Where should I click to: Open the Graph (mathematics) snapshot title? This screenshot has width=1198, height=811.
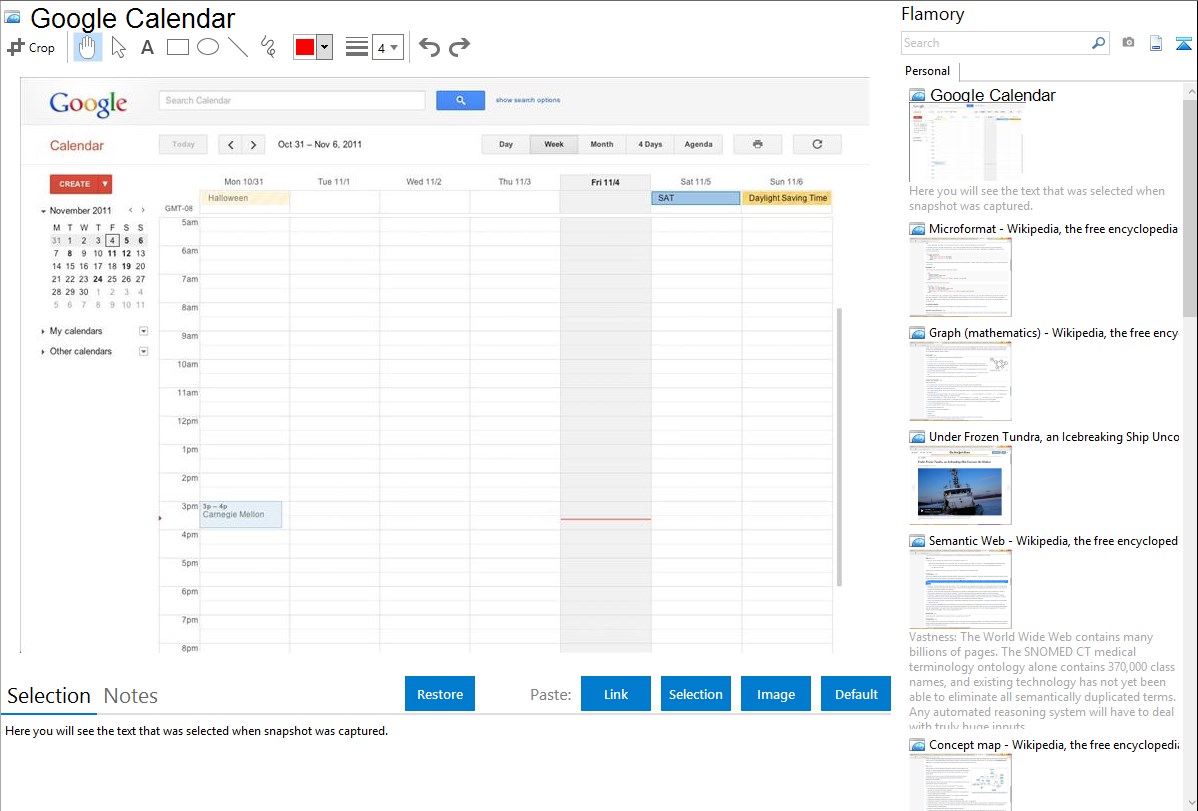[1054, 333]
